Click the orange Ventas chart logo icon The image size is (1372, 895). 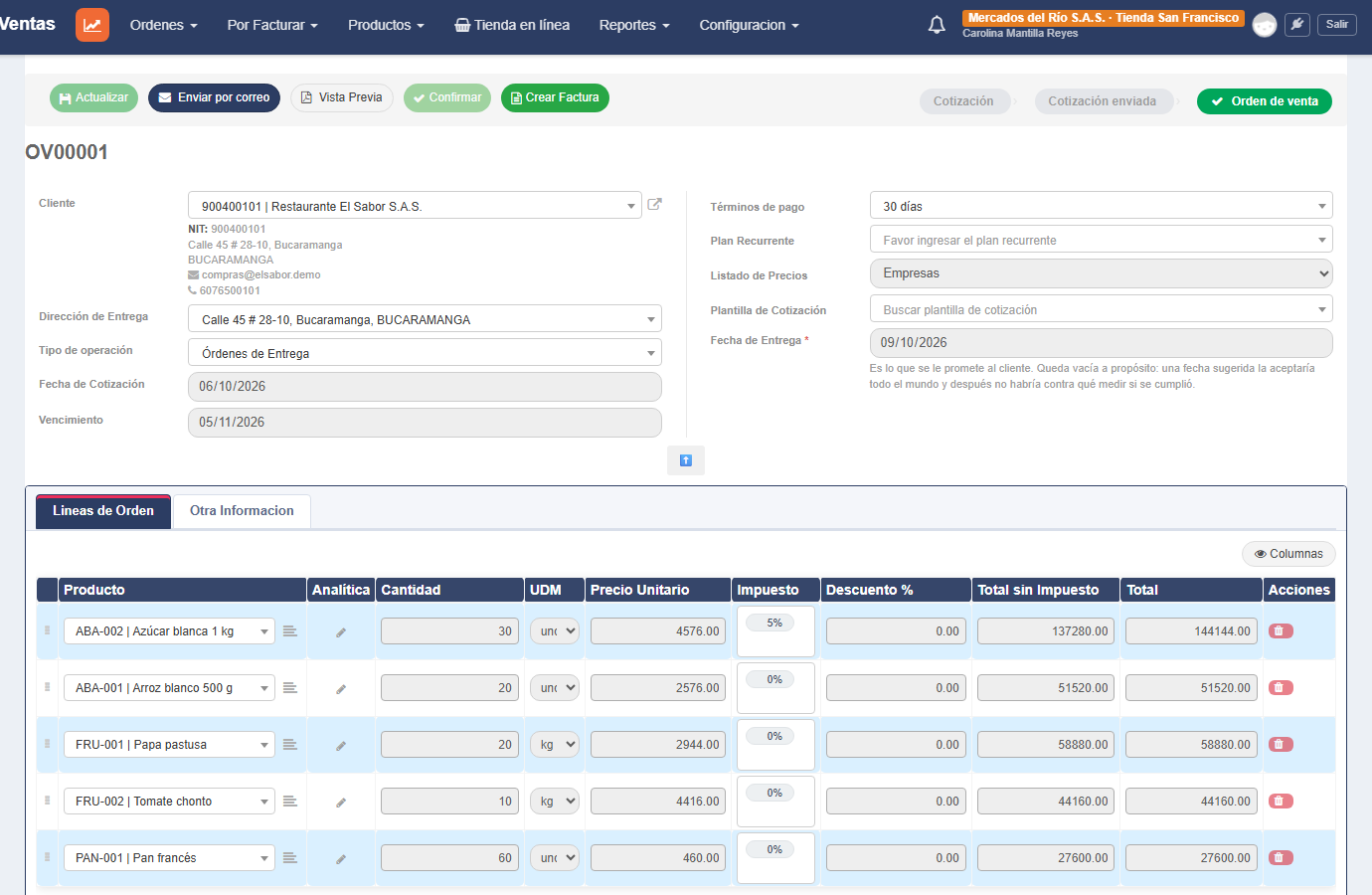[x=92, y=25]
